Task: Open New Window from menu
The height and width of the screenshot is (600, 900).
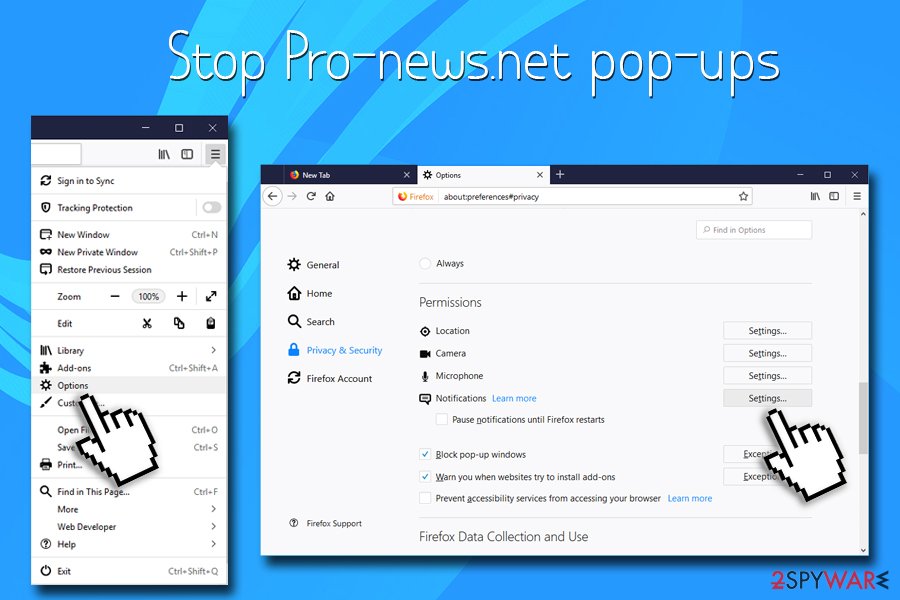Action: click(x=129, y=234)
